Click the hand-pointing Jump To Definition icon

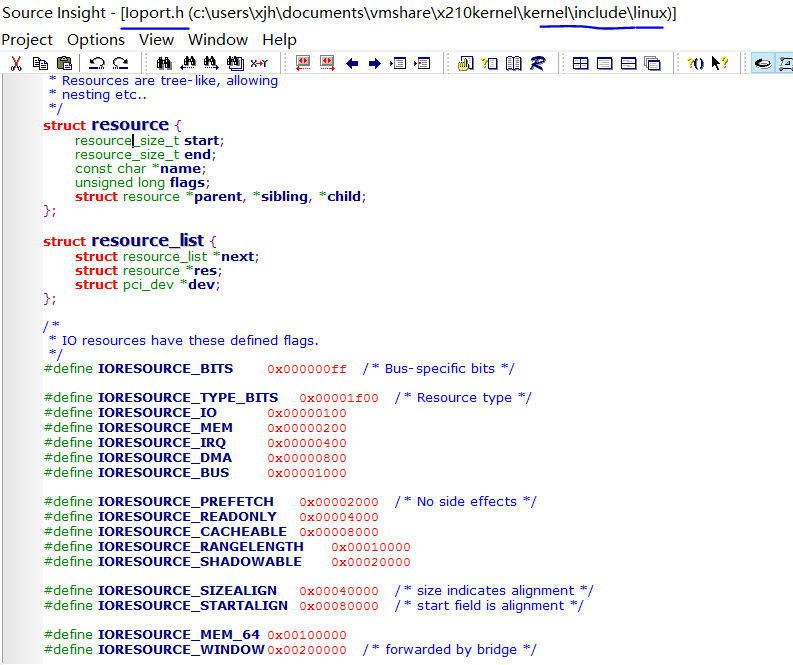click(x=465, y=63)
